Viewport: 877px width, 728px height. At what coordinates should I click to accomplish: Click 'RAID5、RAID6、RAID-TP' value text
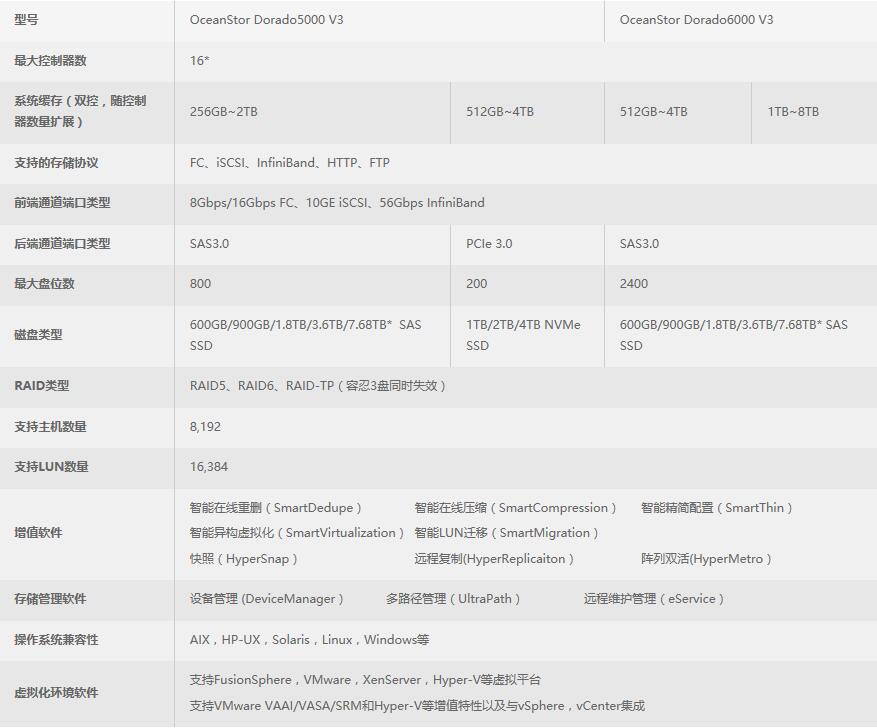pos(262,386)
